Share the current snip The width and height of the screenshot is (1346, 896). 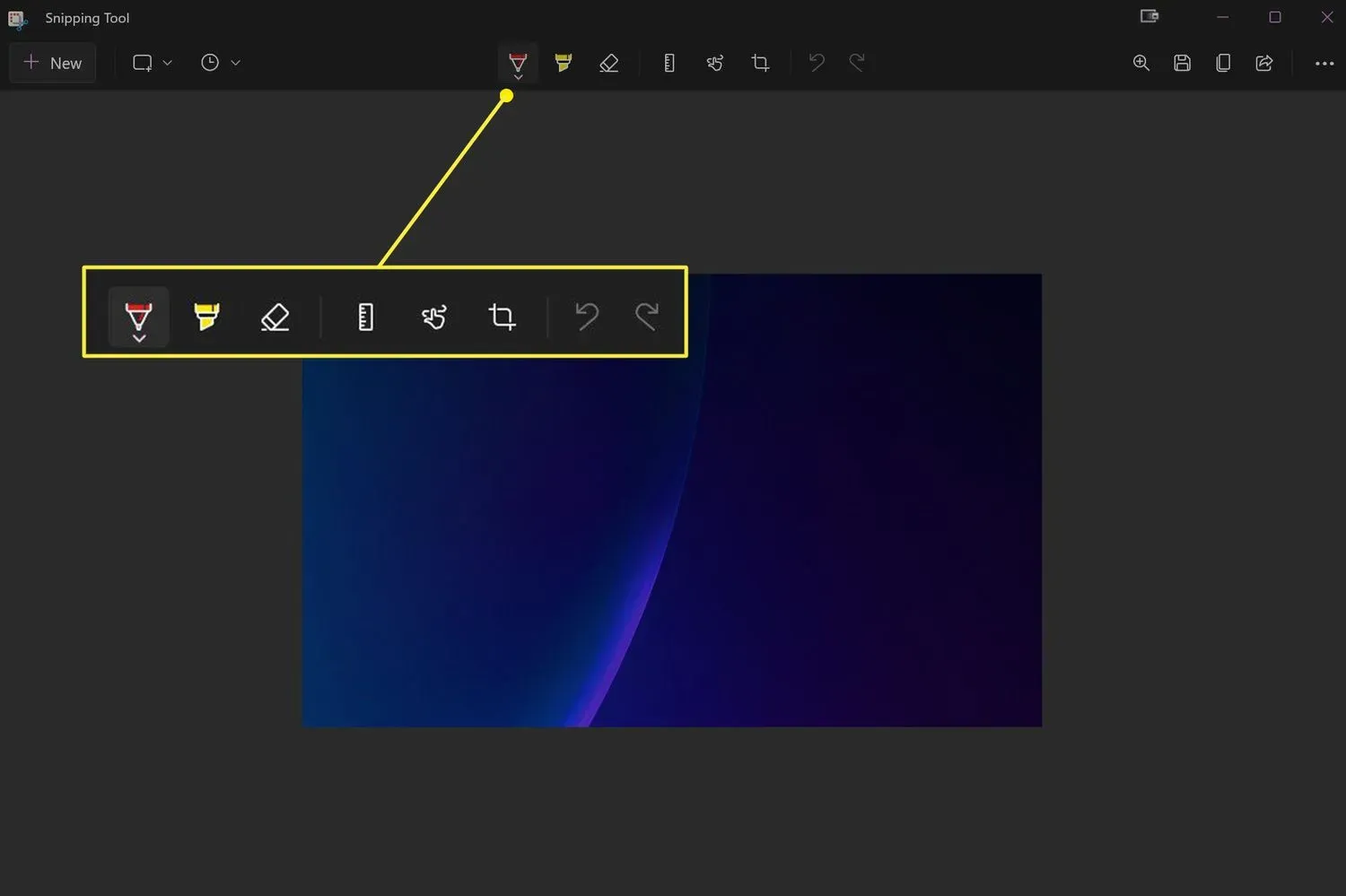[x=1264, y=63]
